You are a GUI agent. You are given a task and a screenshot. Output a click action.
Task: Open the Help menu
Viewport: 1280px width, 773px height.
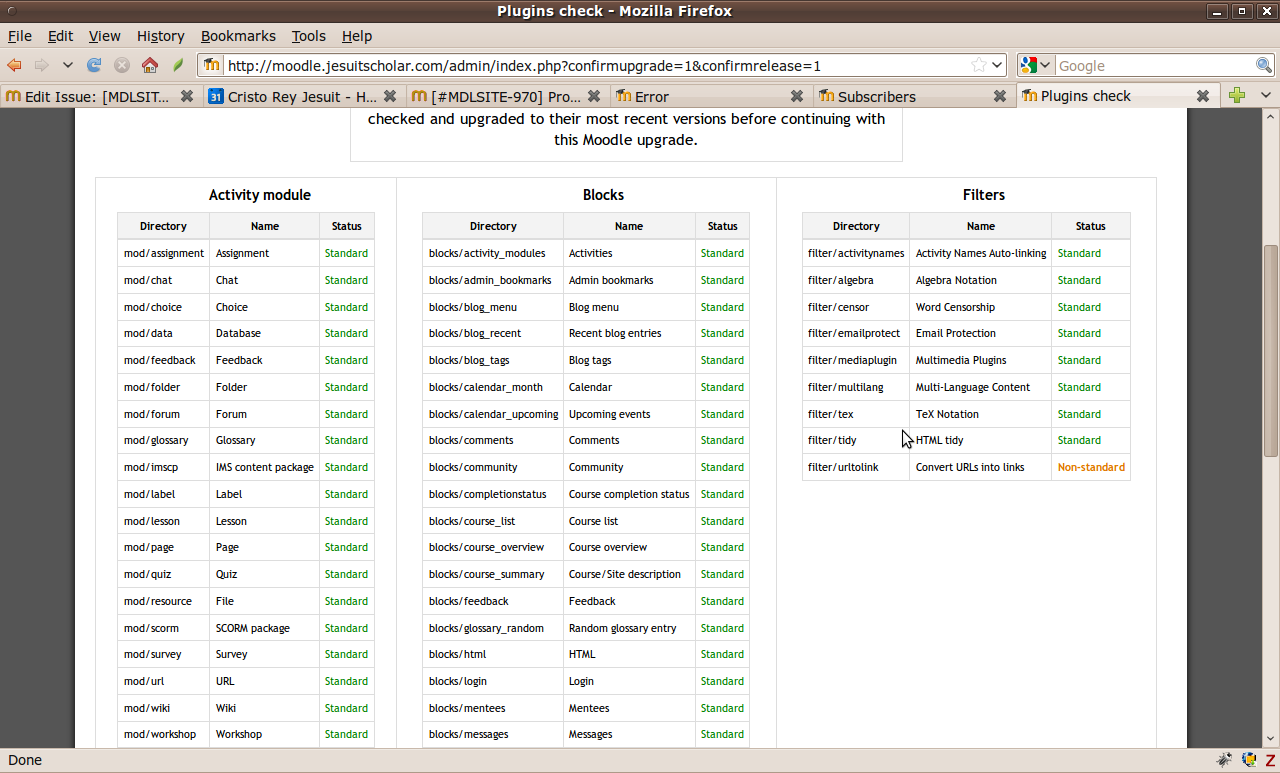[357, 36]
